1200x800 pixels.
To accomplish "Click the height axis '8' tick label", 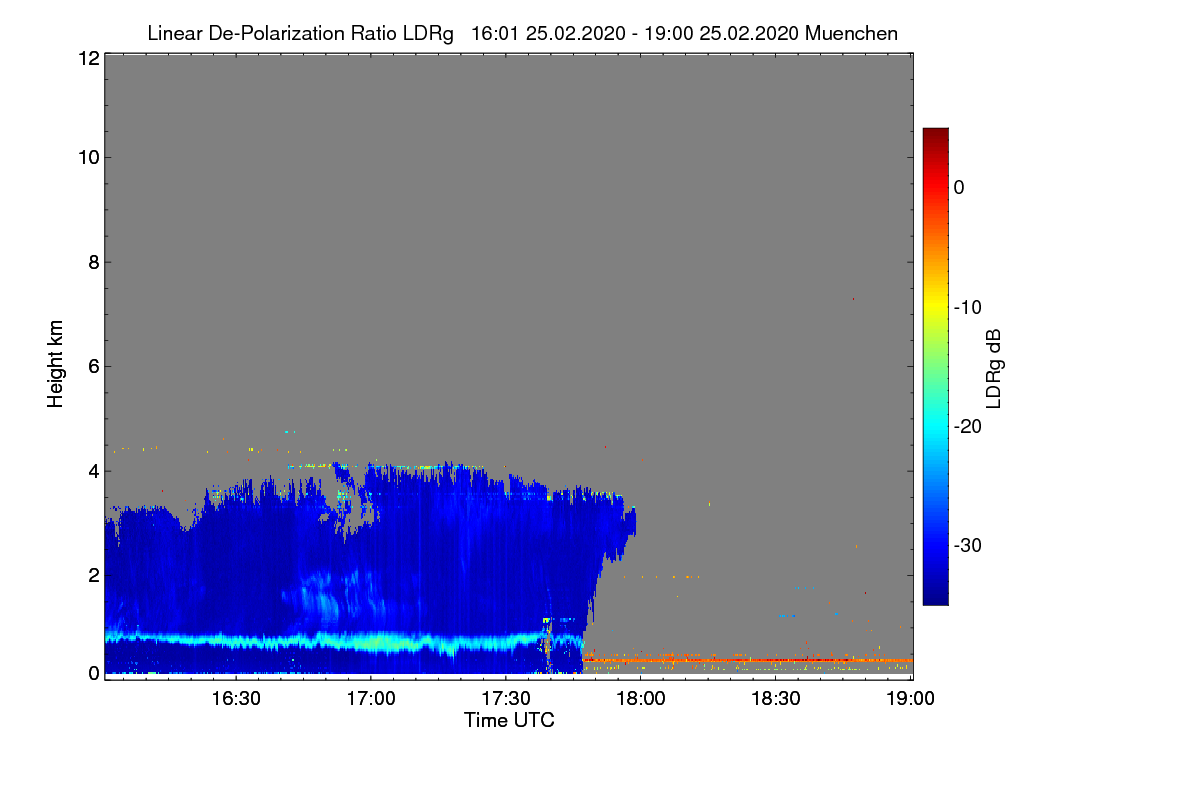I will (x=92, y=262).
